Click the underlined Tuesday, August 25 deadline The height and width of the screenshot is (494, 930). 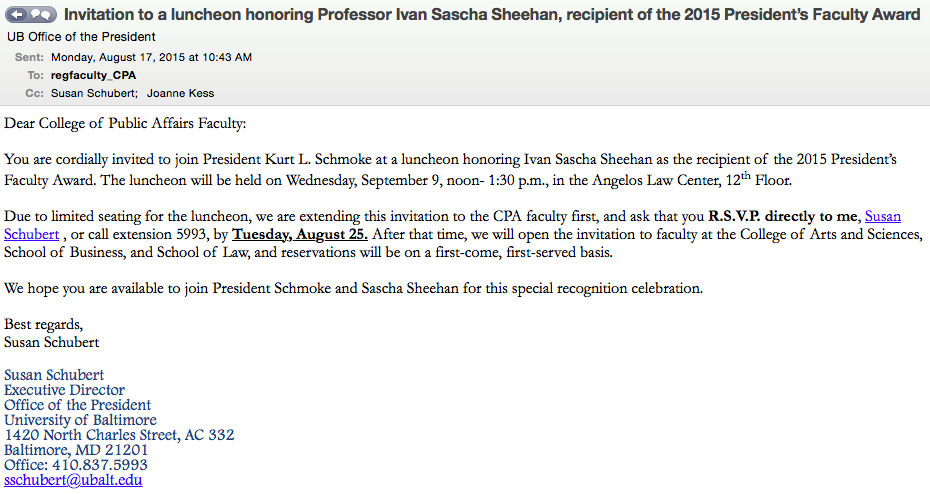pyautogui.click(x=299, y=234)
